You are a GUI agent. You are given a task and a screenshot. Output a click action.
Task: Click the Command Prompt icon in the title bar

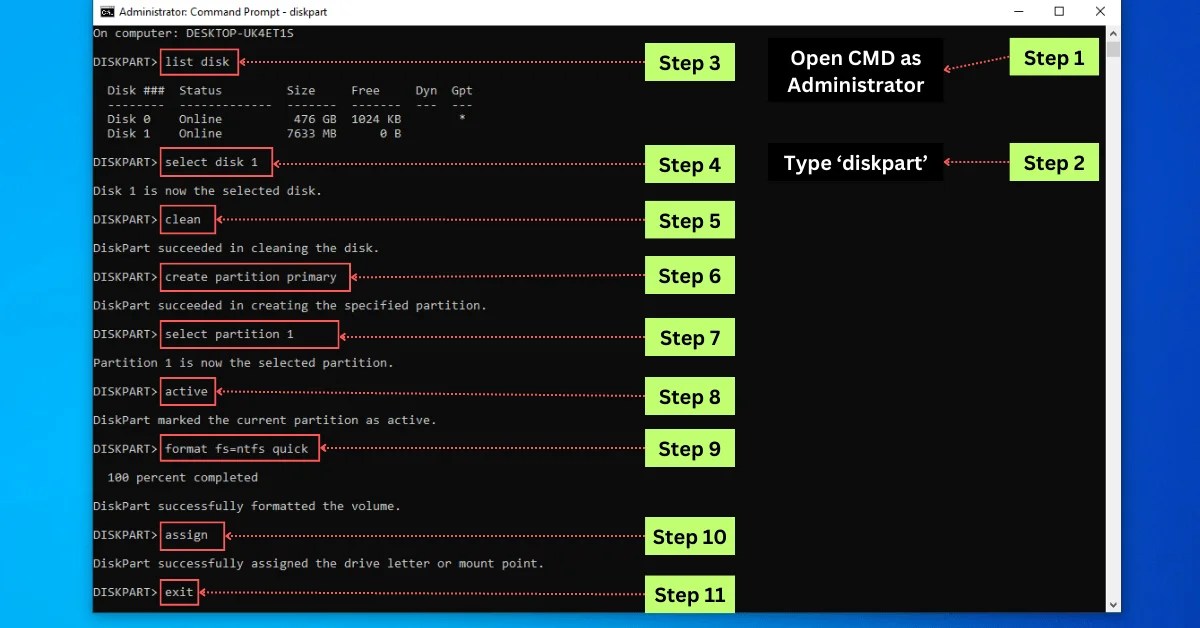(105, 11)
